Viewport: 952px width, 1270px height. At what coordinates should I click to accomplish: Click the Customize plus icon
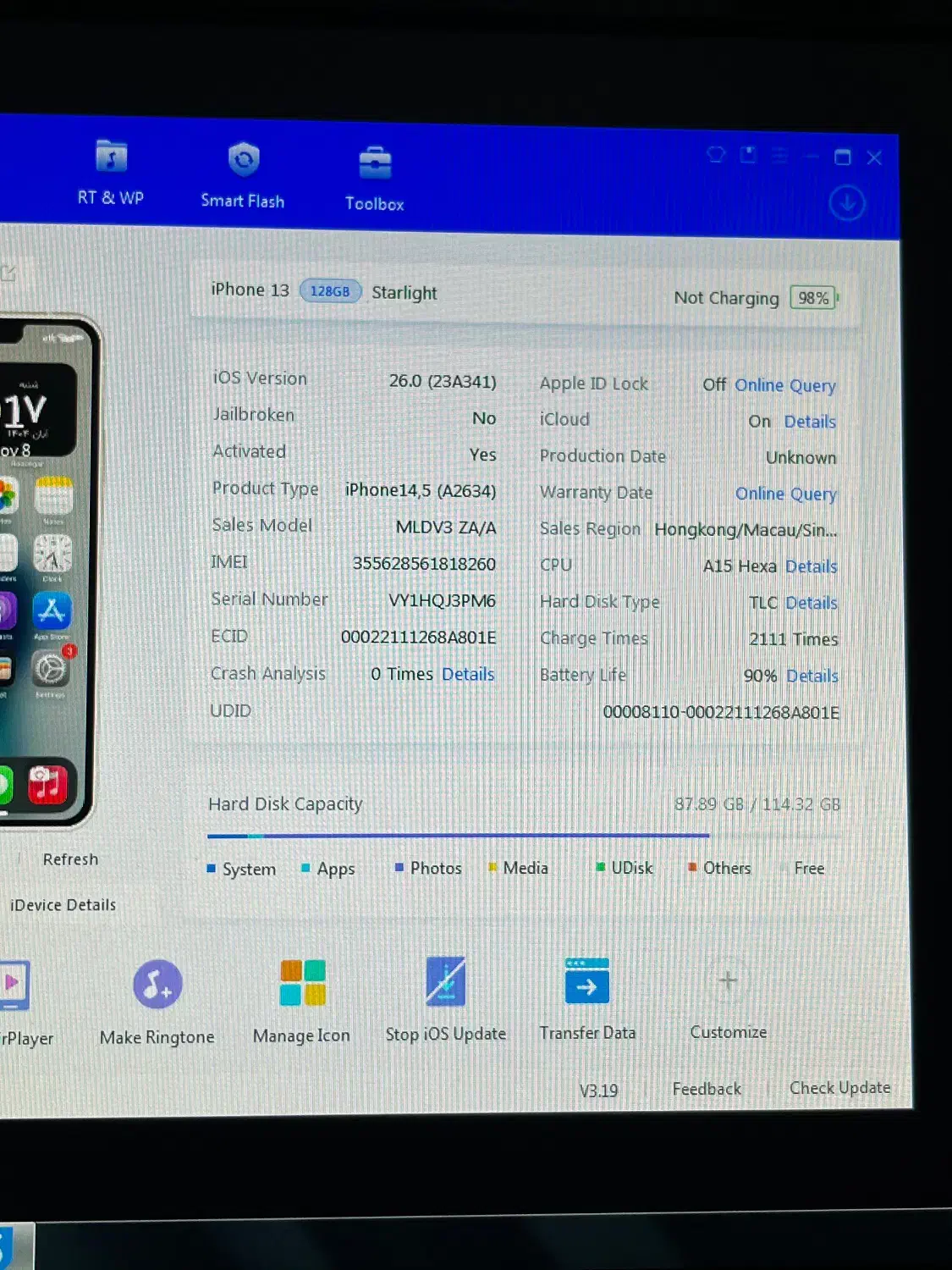click(x=728, y=981)
